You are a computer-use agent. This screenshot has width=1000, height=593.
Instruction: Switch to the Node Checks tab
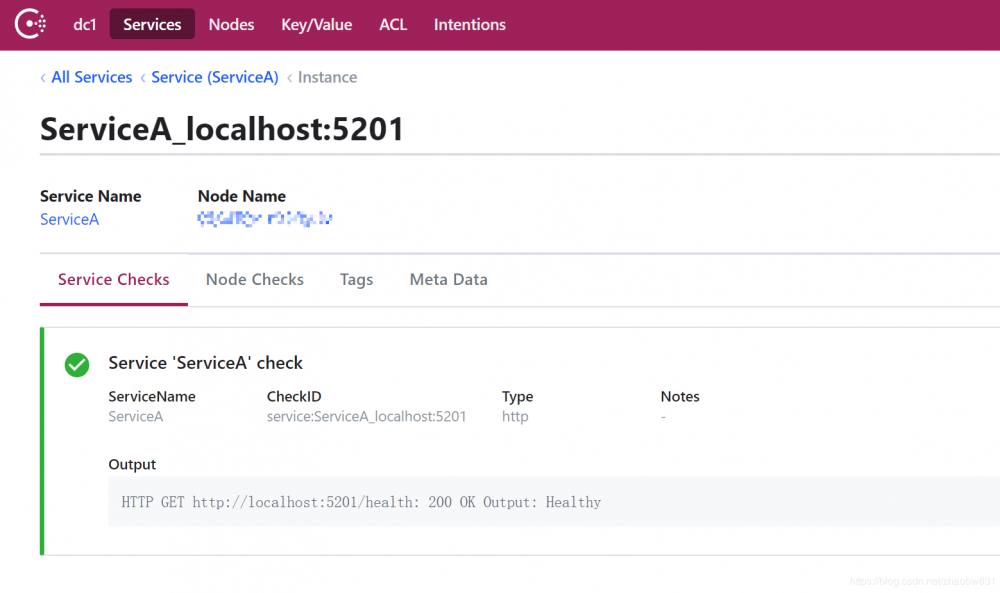click(254, 280)
